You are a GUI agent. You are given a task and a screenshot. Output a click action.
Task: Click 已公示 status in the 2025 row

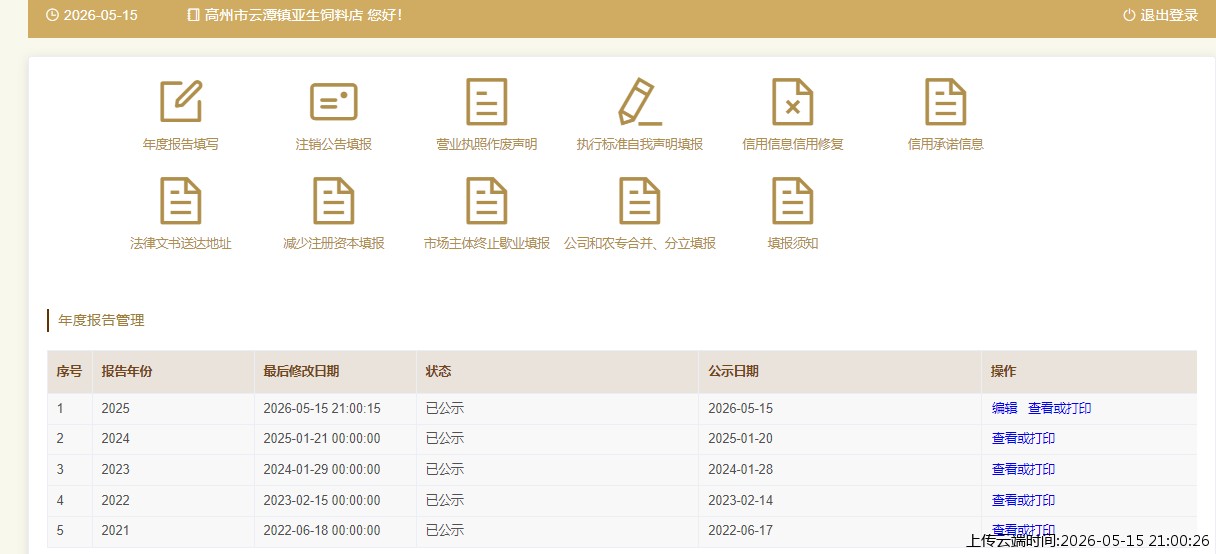tap(445, 408)
